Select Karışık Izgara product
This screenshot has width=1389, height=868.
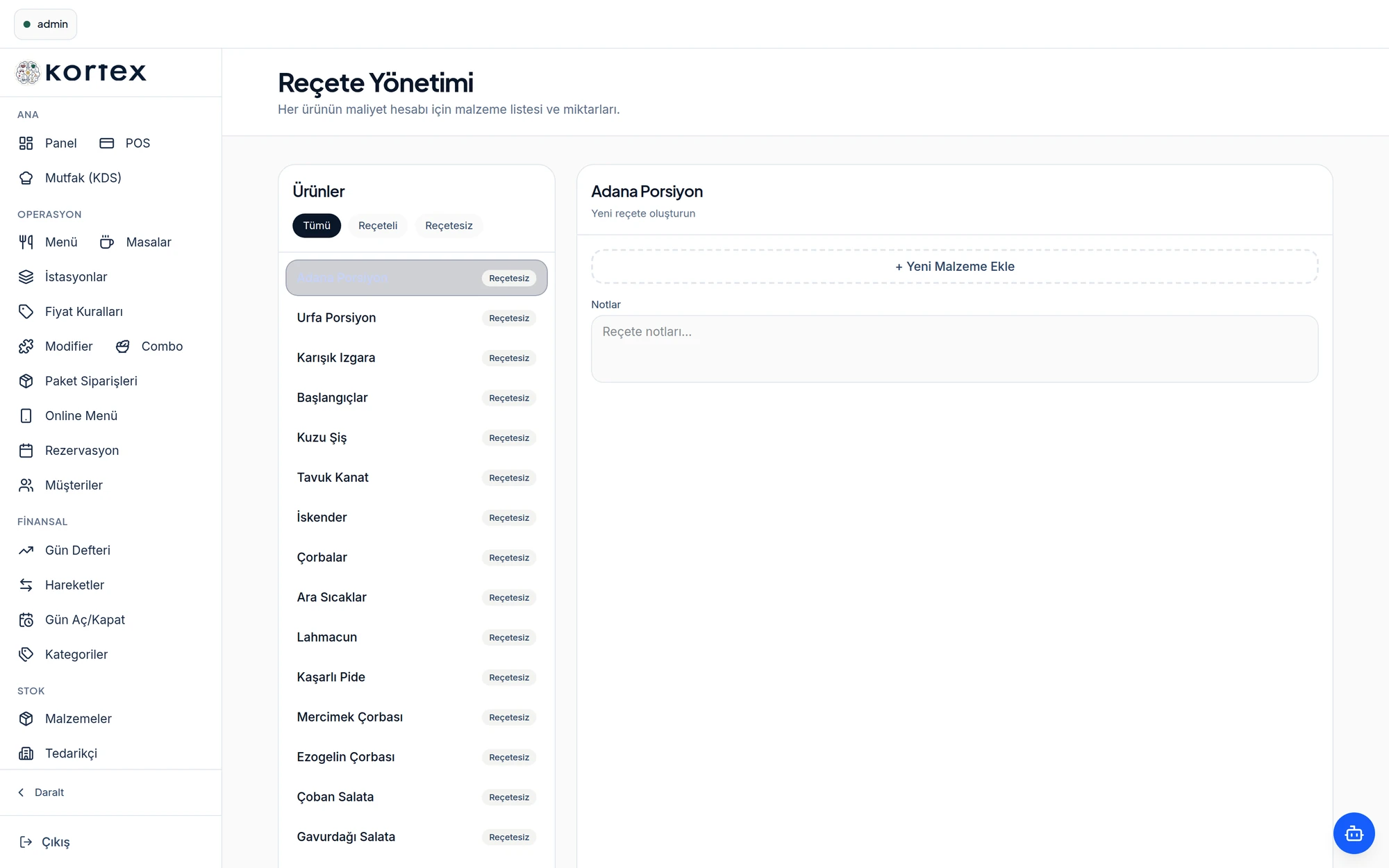tap(417, 358)
